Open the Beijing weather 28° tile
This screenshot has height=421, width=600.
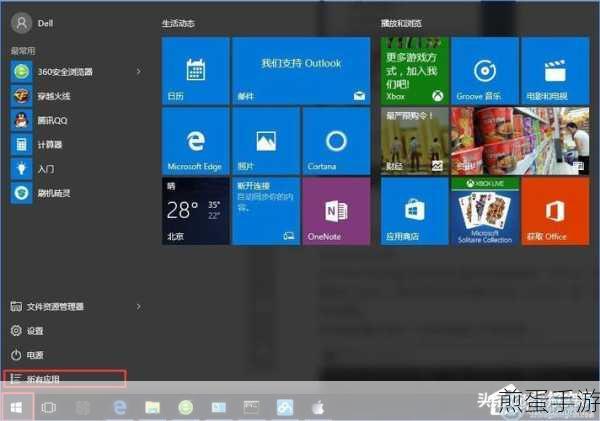tap(196, 211)
